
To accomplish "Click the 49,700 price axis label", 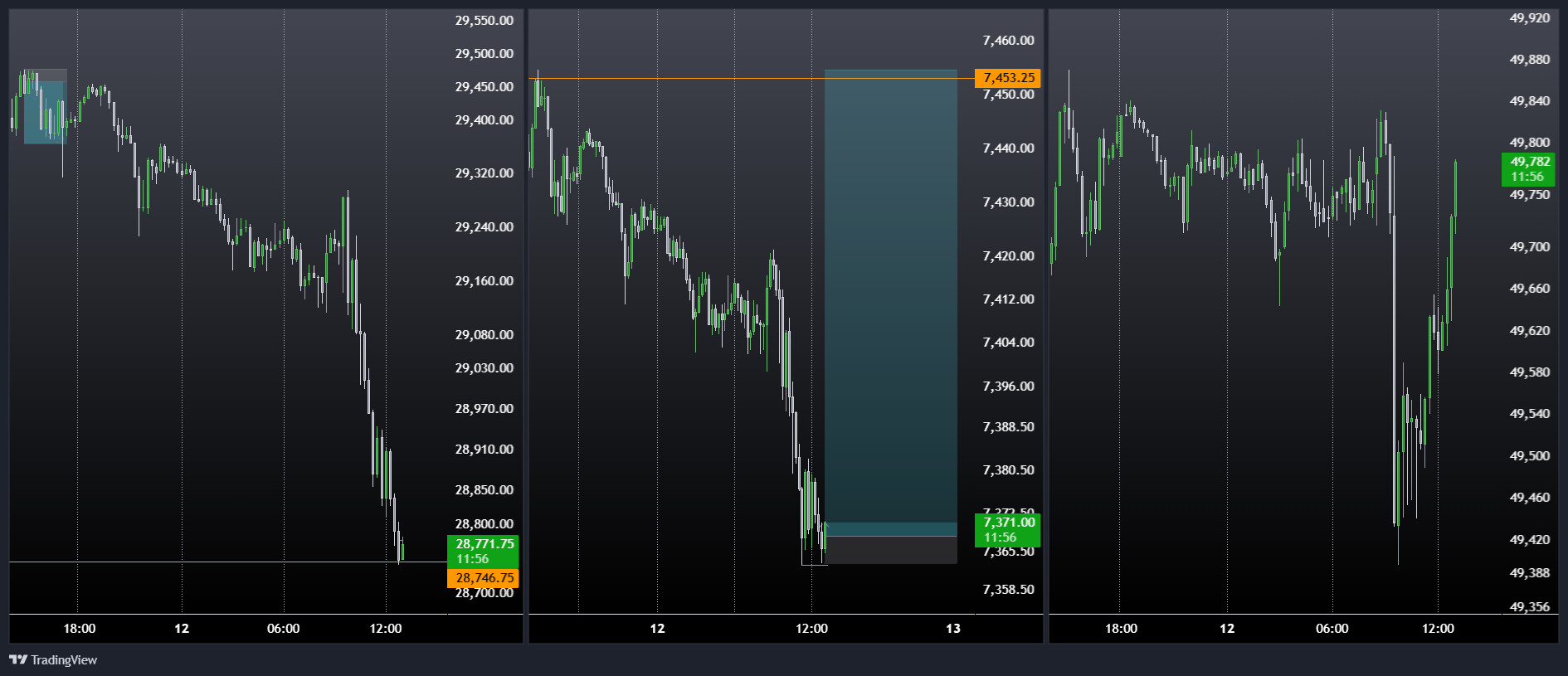I will click(x=1530, y=246).
